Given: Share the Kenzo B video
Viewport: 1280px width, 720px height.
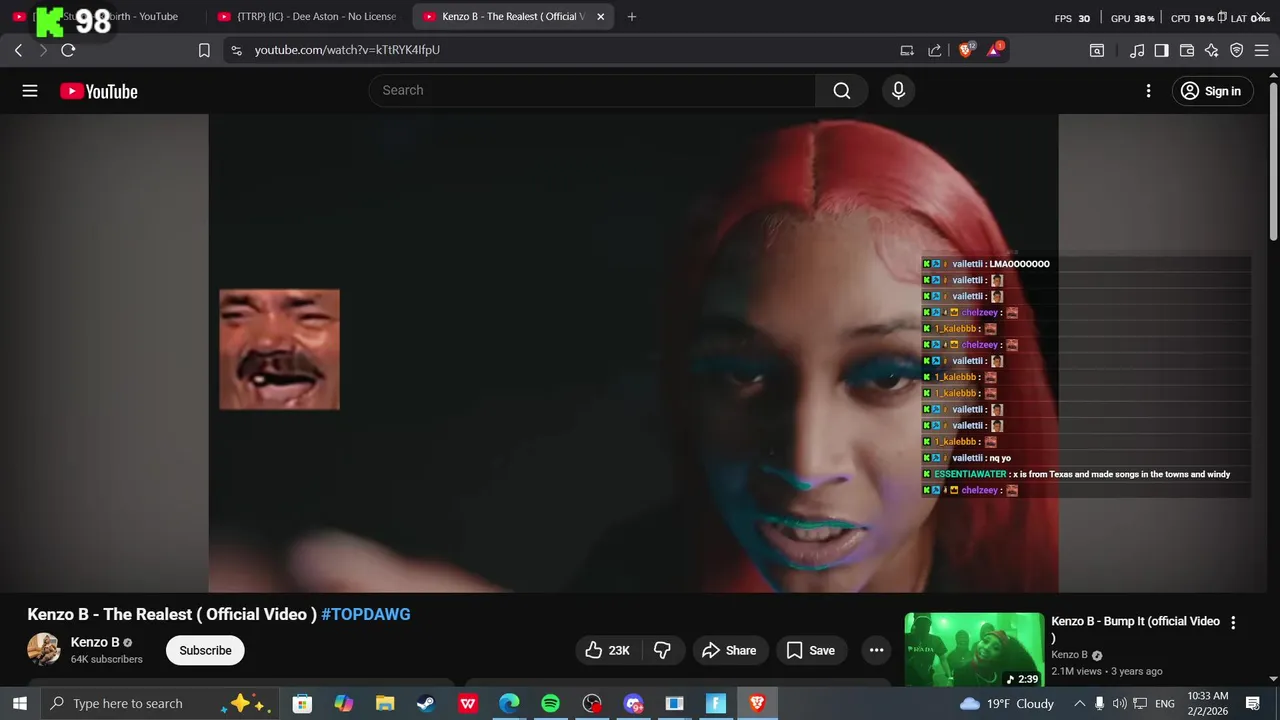Looking at the screenshot, I should click(729, 650).
